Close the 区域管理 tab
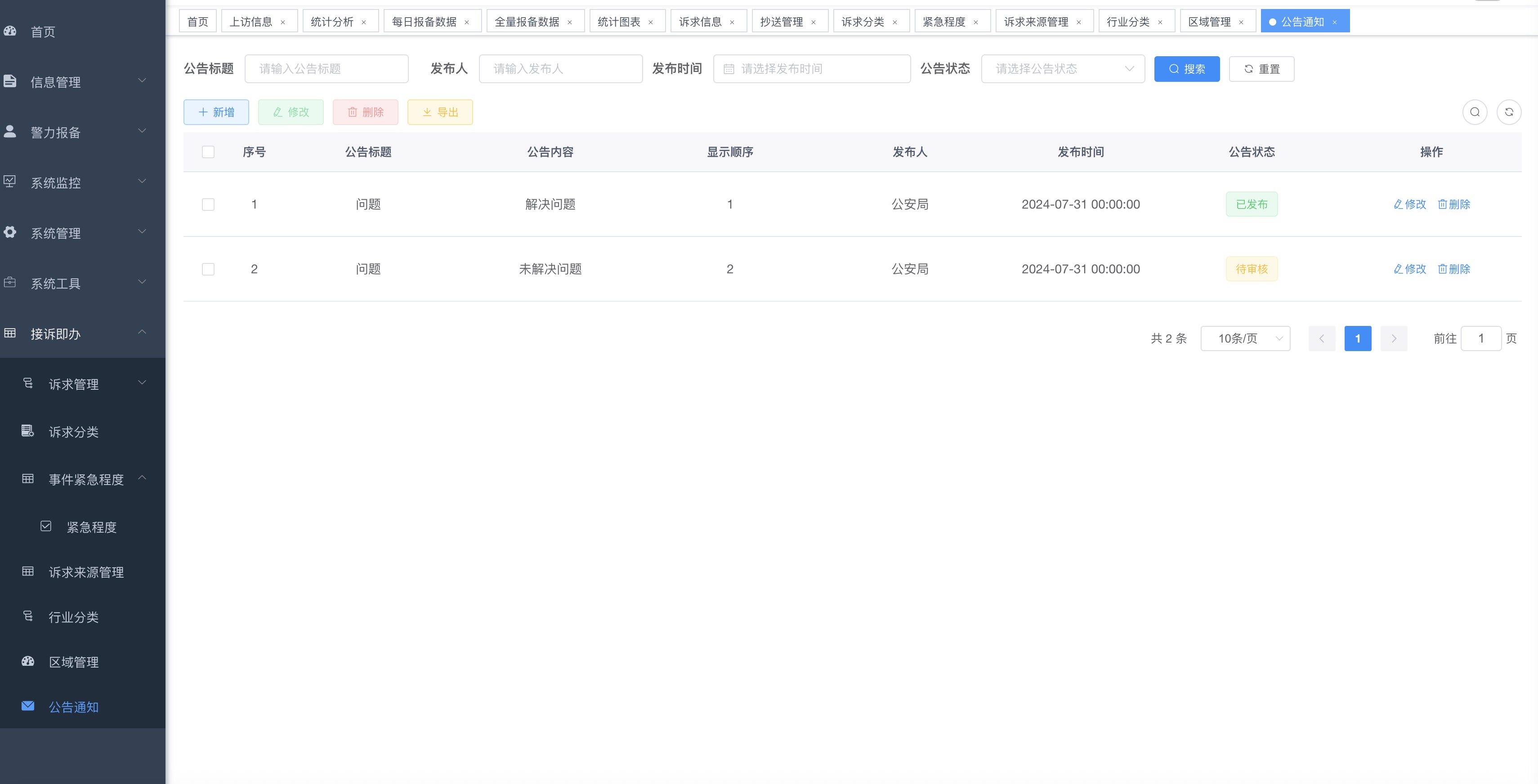The height and width of the screenshot is (784, 1538). pyautogui.click(x=1241, y=22)
